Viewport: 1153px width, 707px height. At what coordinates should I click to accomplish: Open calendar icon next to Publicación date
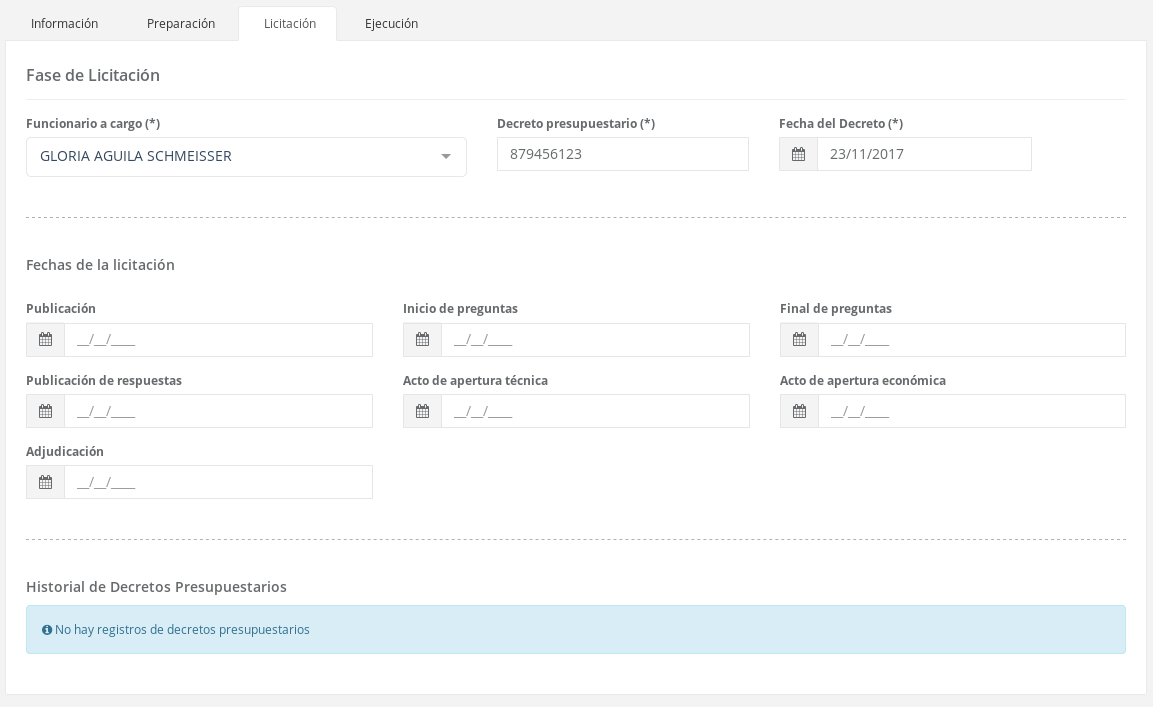point(46,340)
